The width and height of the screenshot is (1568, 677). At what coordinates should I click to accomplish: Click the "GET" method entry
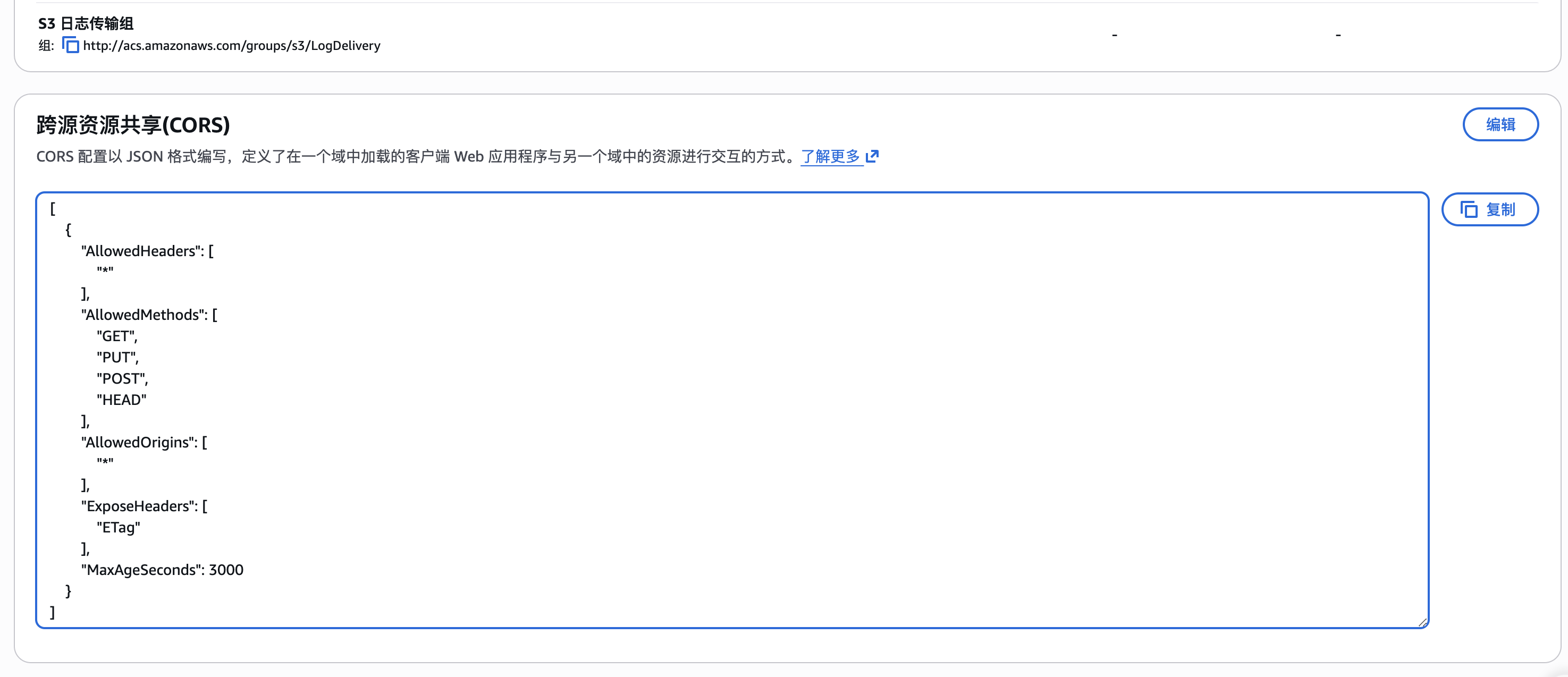pyautogui.click(x=116, y=336)
